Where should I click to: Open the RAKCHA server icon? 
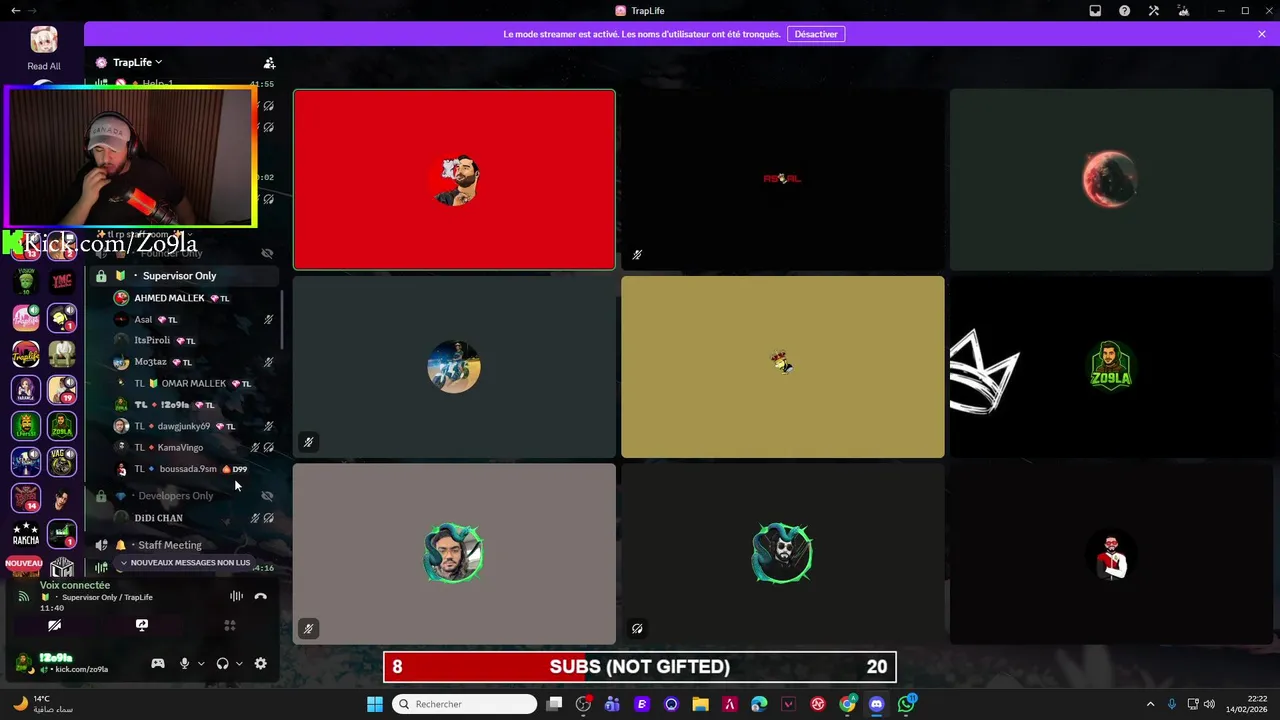tap(26, 534)
